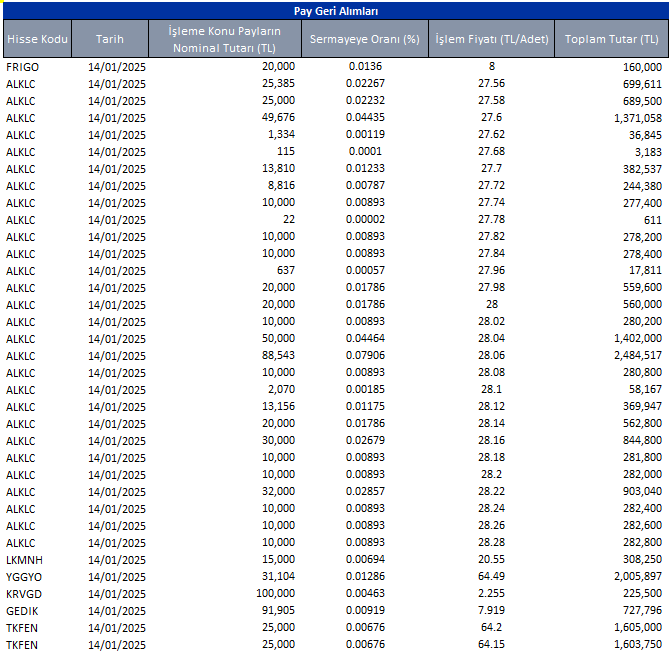Click the total amount cell 2,484,517
Viewport: 671px width, 654px height.
[632, 355]
